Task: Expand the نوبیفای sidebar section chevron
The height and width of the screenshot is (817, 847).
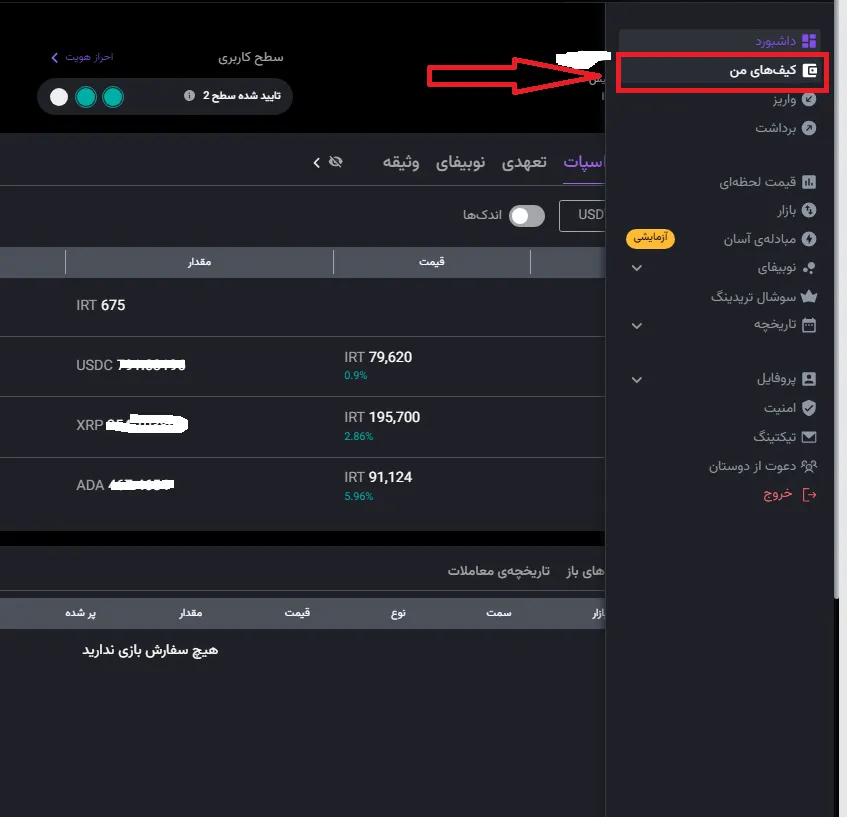Action: (x=636, y=268)
